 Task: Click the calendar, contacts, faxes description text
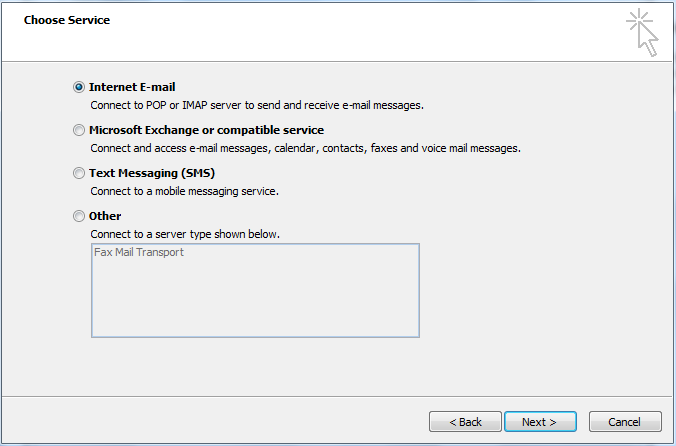305,148
